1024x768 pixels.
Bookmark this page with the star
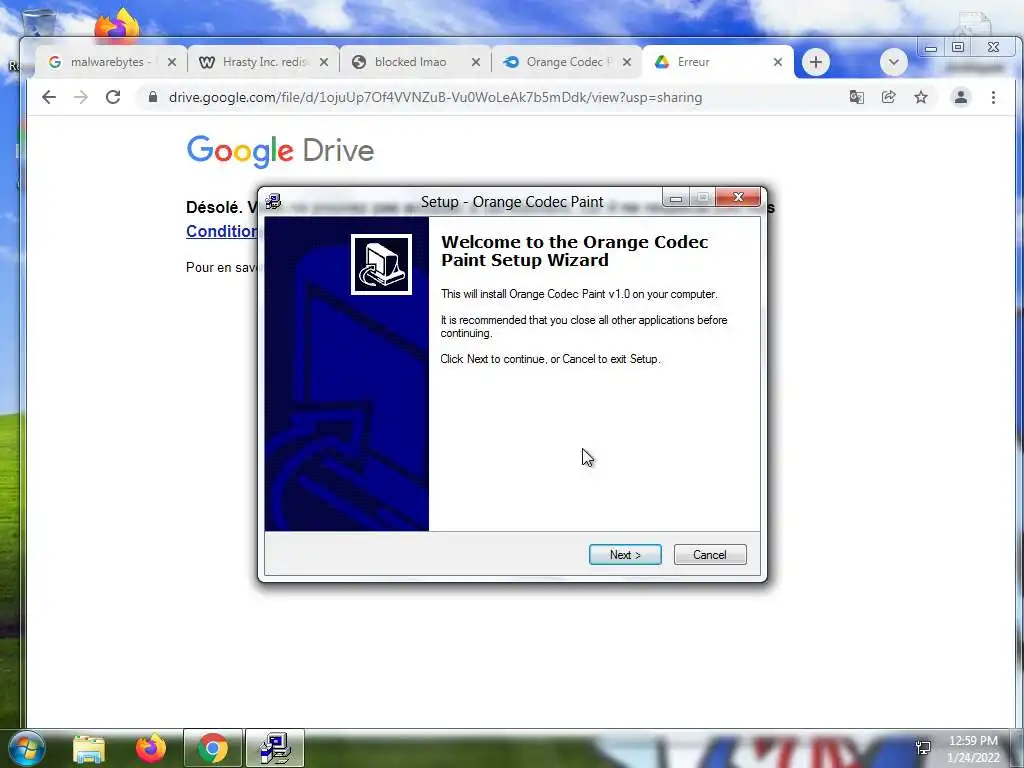coord(921,97)
